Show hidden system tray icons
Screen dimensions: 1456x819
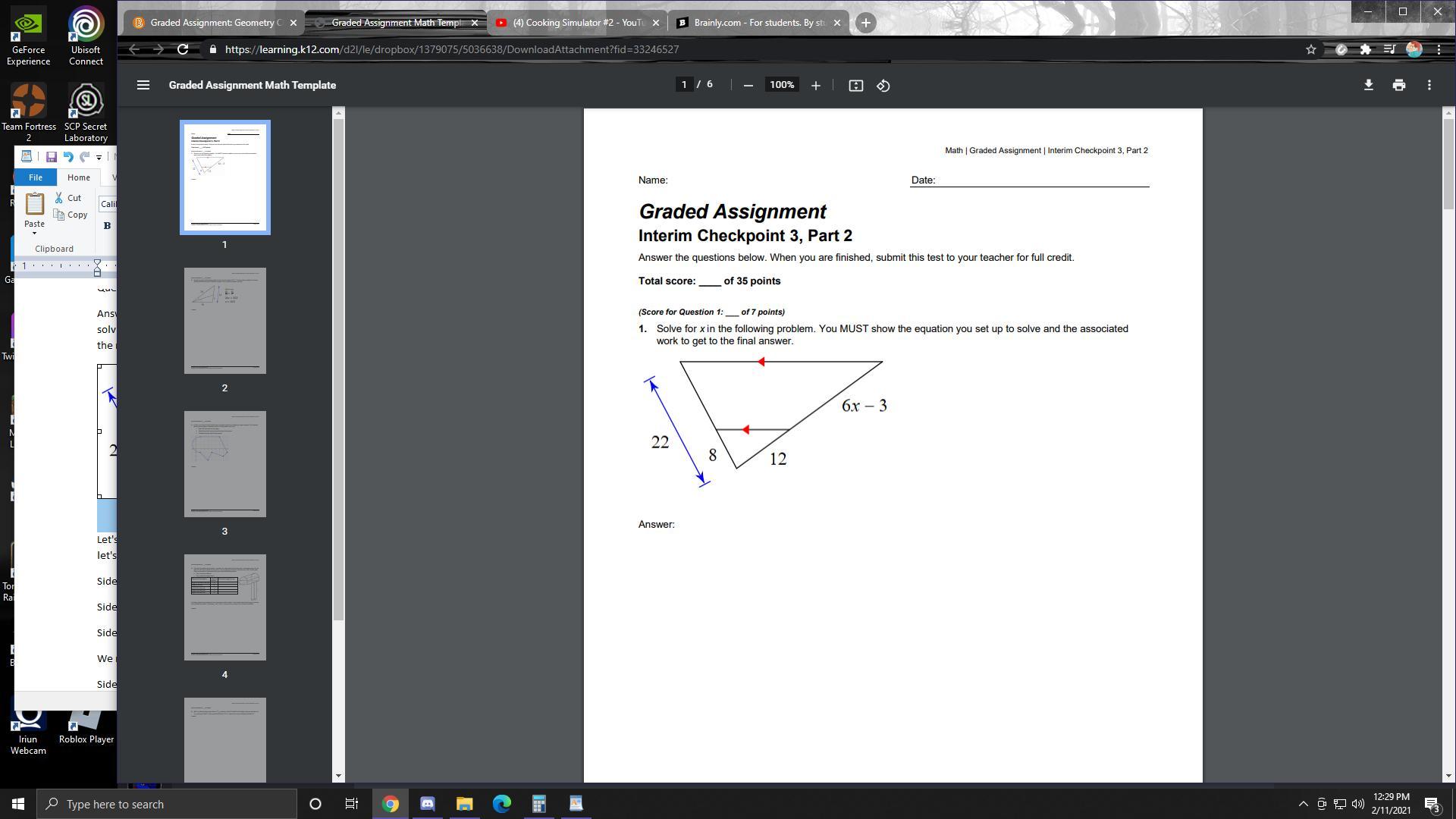[1303, 804]
